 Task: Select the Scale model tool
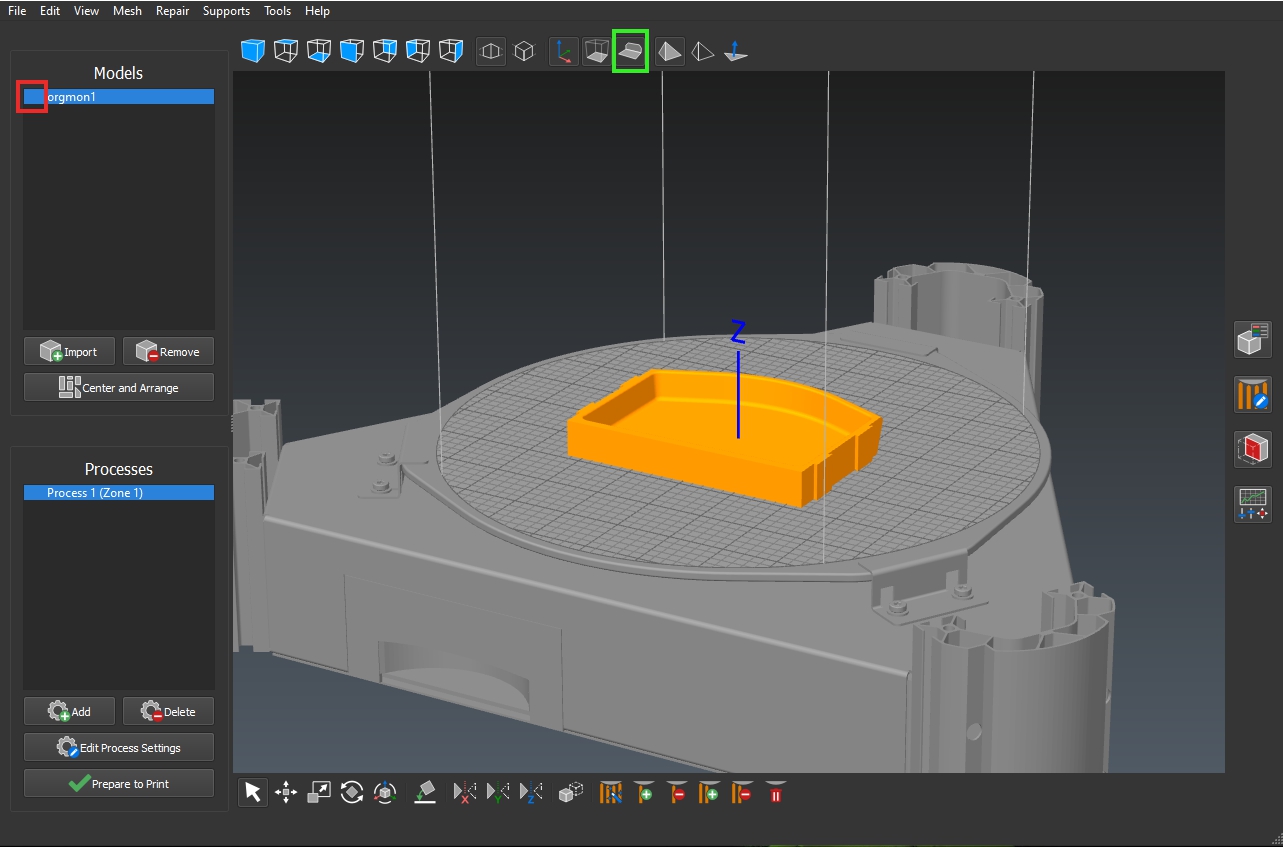click(x=319, y=793)
